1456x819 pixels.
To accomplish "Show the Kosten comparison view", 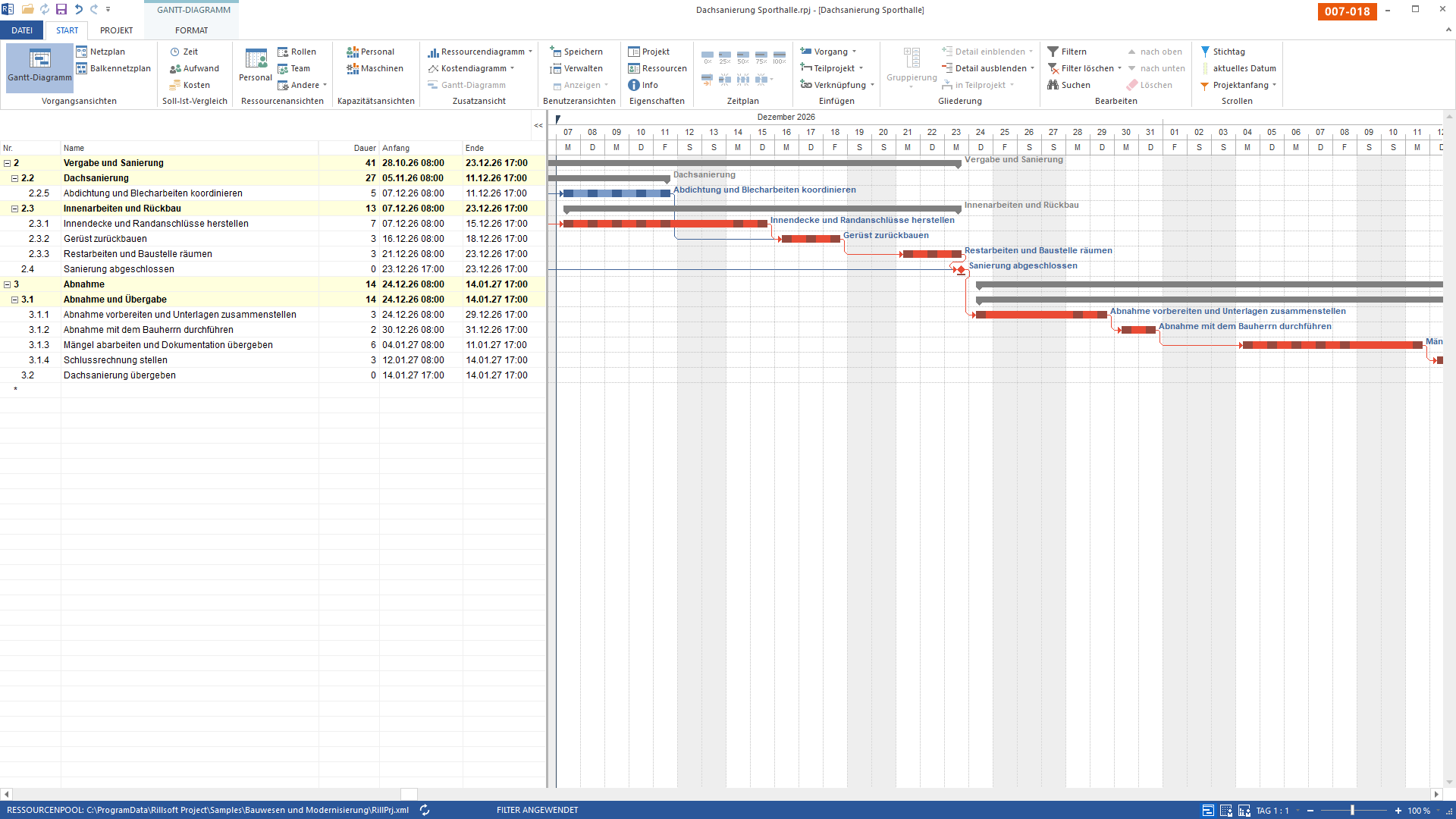I will (190, 85).
